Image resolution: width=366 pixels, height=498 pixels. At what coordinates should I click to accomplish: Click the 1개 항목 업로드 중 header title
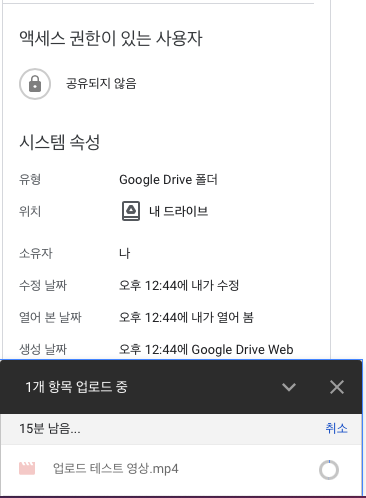pyautogui.click(x=76, y=387)
